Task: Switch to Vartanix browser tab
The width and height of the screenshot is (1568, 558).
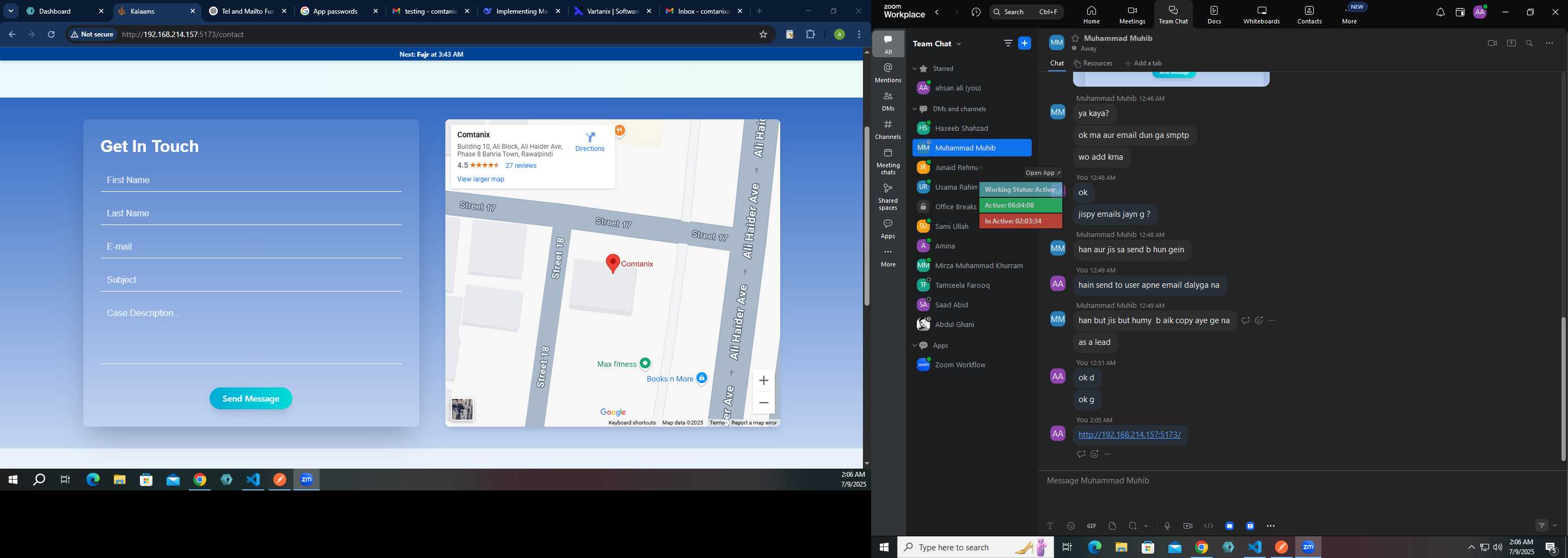Action: click(x=613, y=11)
